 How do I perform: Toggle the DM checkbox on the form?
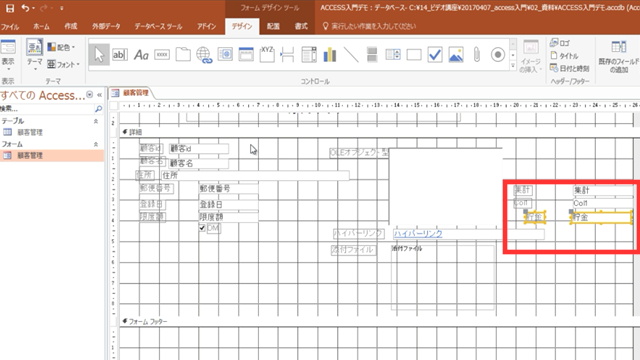coord(202,228)
